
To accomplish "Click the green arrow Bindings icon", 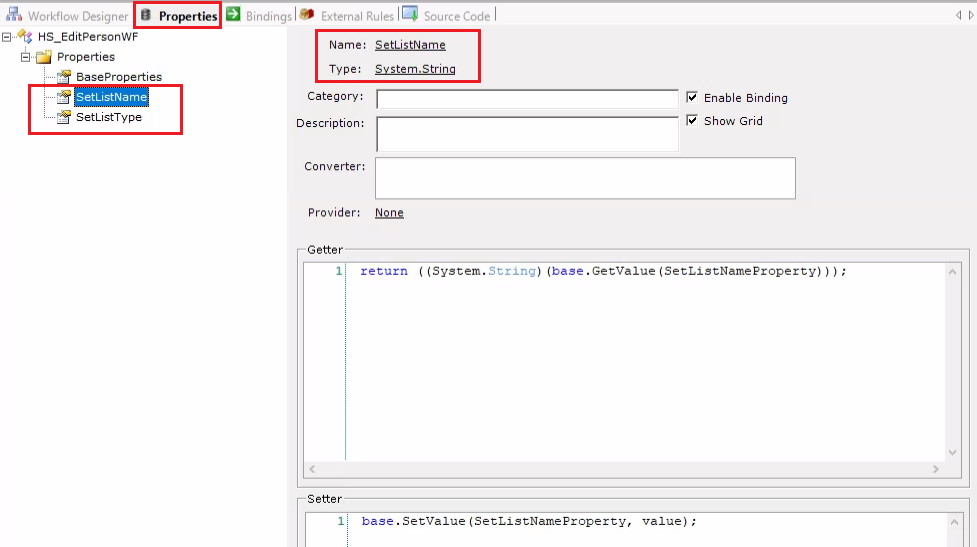I will click(x=233, y=14).
